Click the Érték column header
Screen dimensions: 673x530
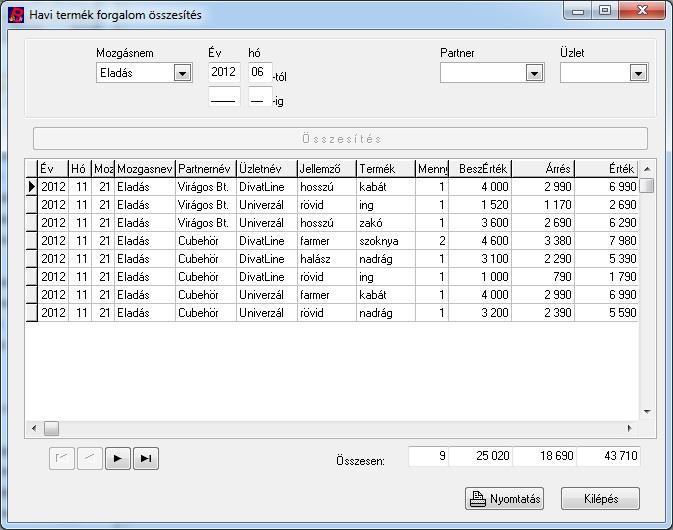(606, 169)
